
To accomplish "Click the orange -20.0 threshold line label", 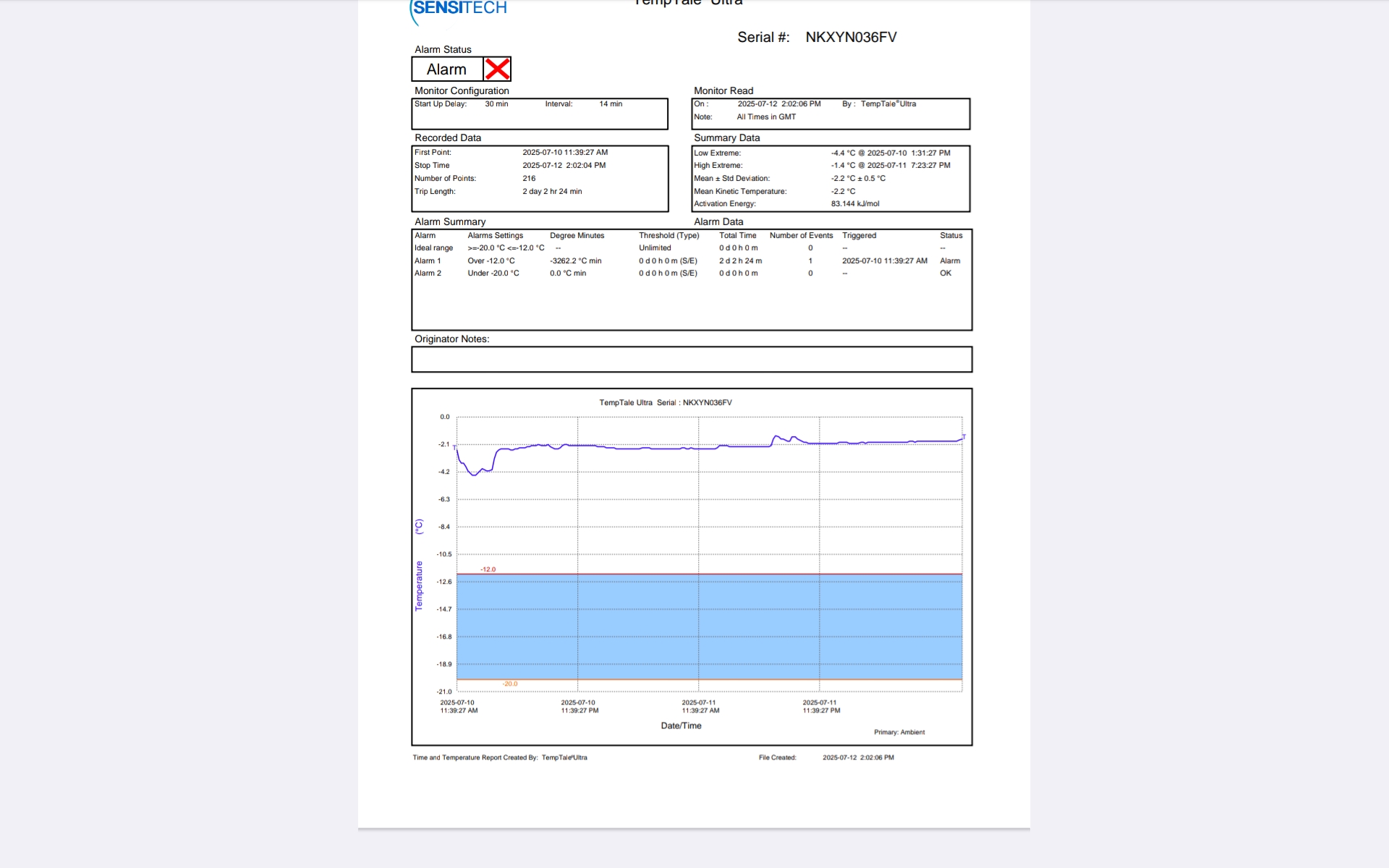I will [510, 684].
